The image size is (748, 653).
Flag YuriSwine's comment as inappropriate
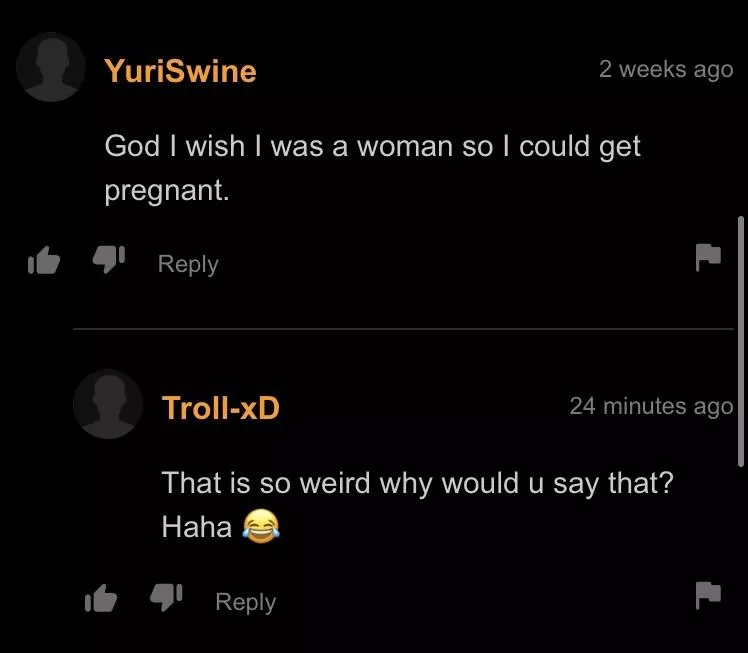coord(708,257)
